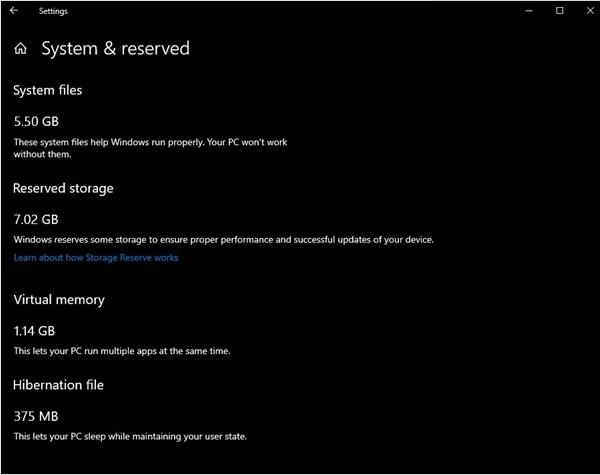Click the 'PC sleep' hibernation description
The image size is (600, 475).
(x=130, y=436)
